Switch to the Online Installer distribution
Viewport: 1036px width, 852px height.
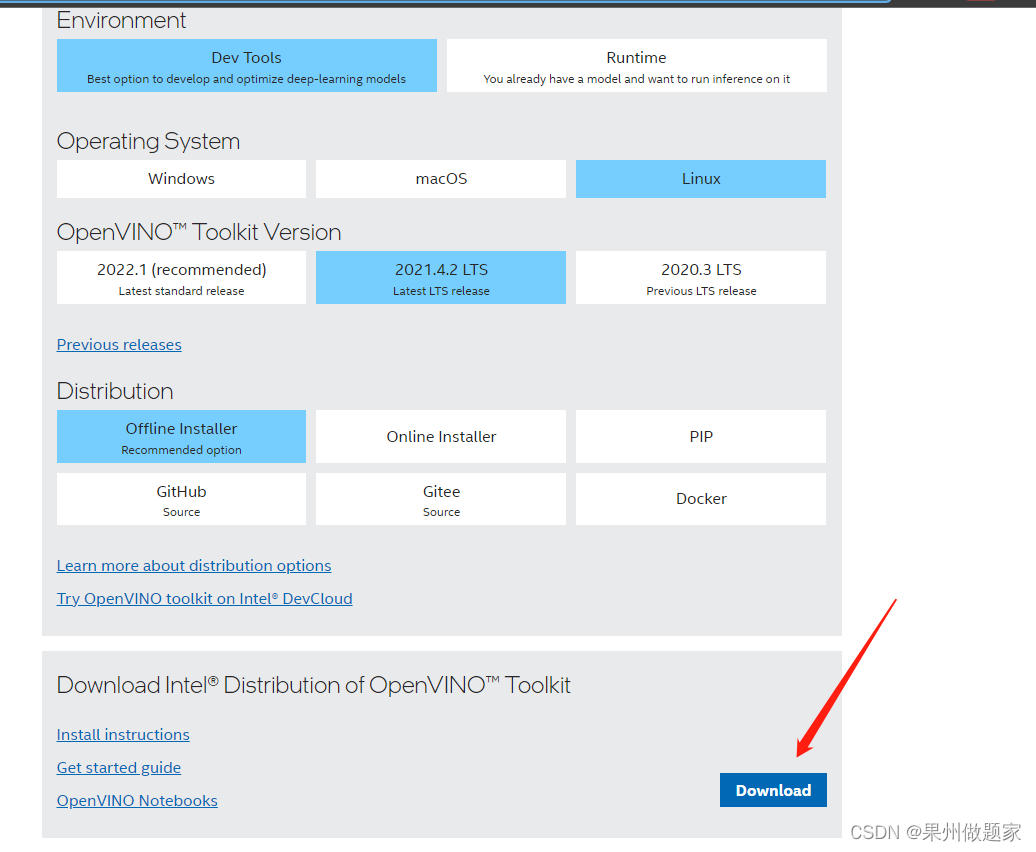[440, 436]
